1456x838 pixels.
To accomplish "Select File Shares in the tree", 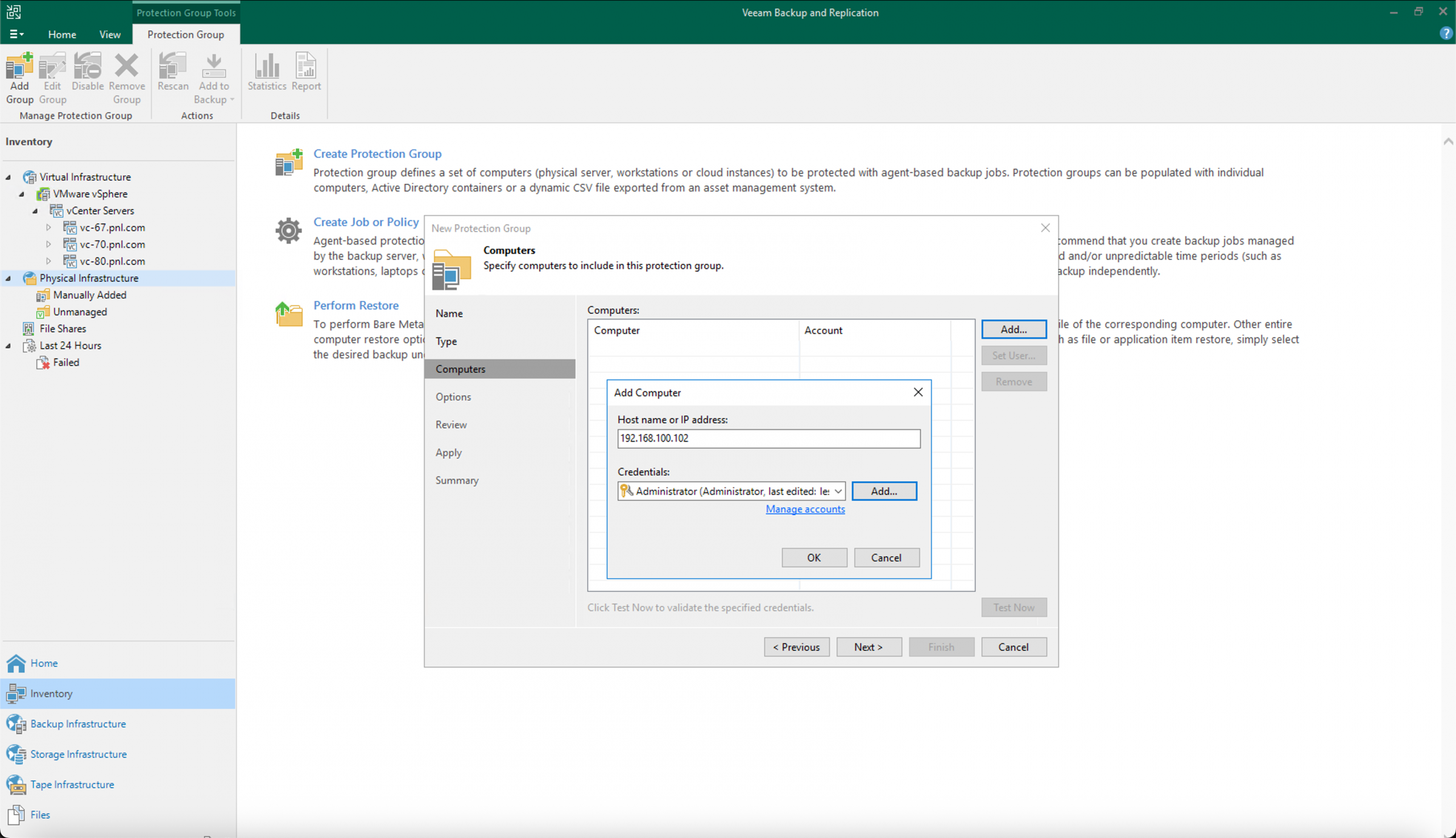I will point(63,329).
